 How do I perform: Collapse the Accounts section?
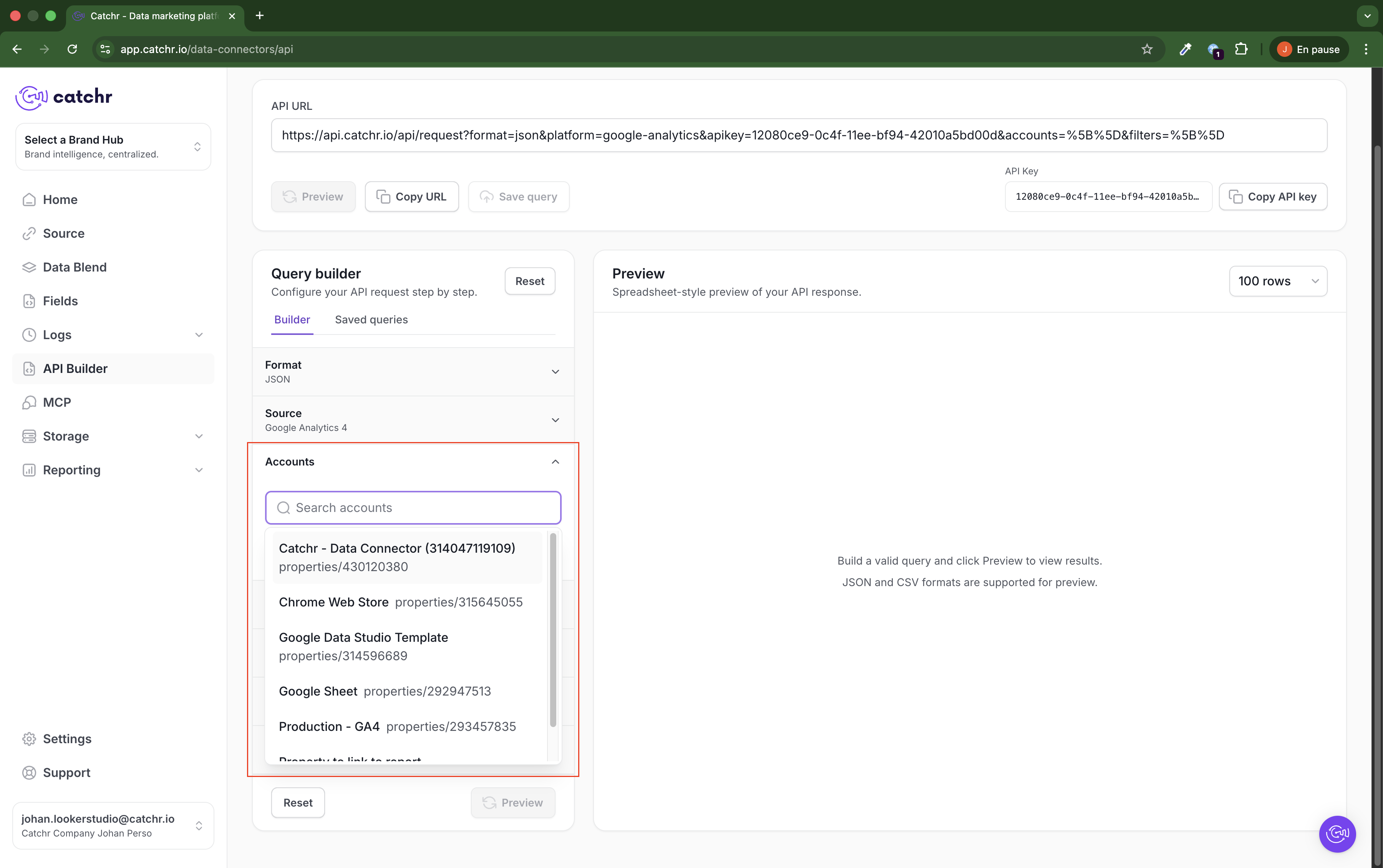[555, 462]
